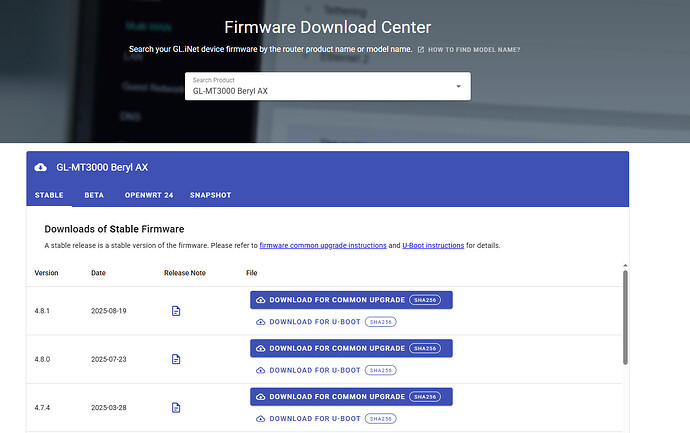Image resolution: width=690 pixels, height=433 pixels.
Task: Open release note icon for version 4.8.1
Action: pyautogui.click(x=176, y=311)
